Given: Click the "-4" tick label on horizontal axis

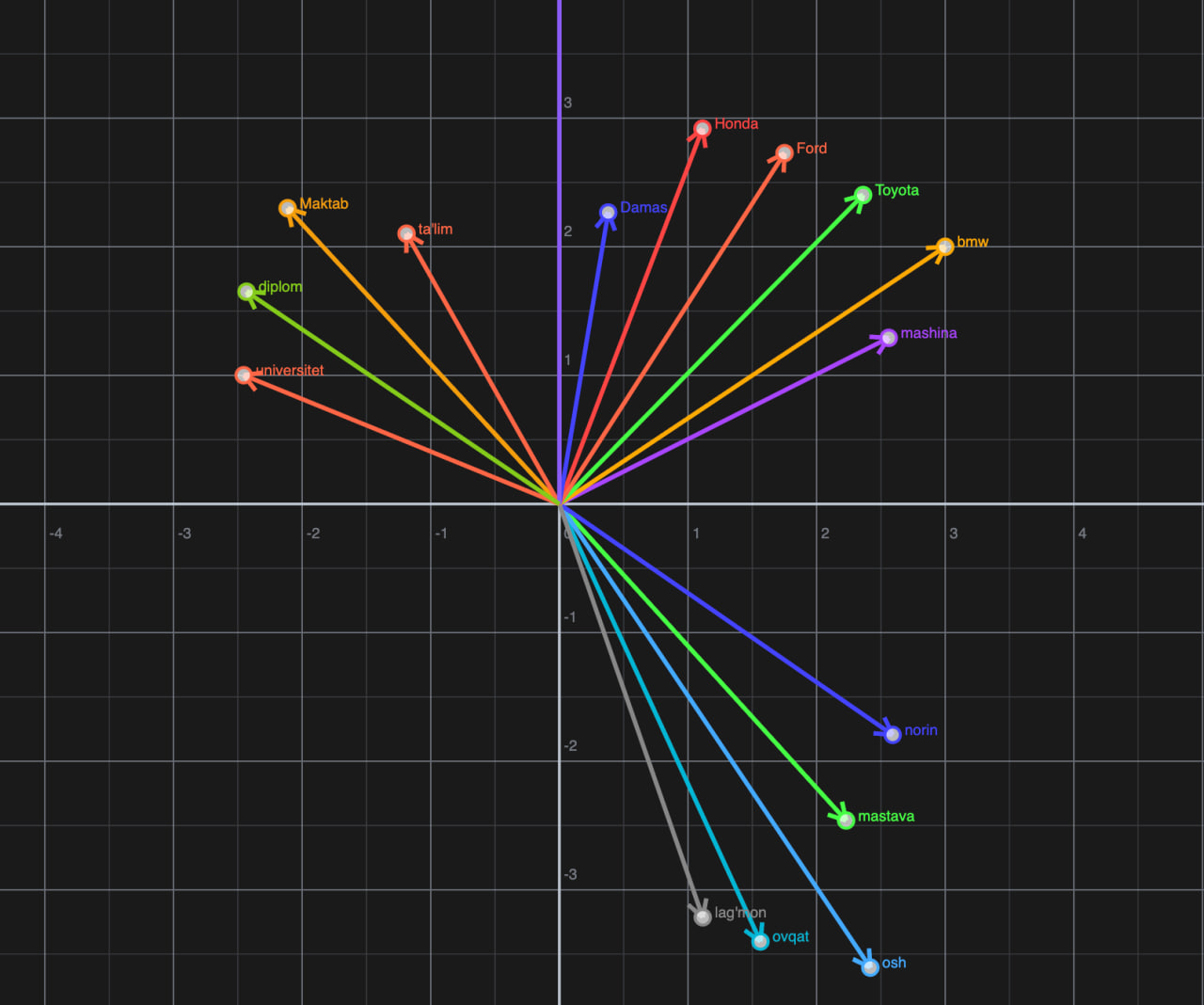Looking at the screenshot, I should [x=55, y=534].
